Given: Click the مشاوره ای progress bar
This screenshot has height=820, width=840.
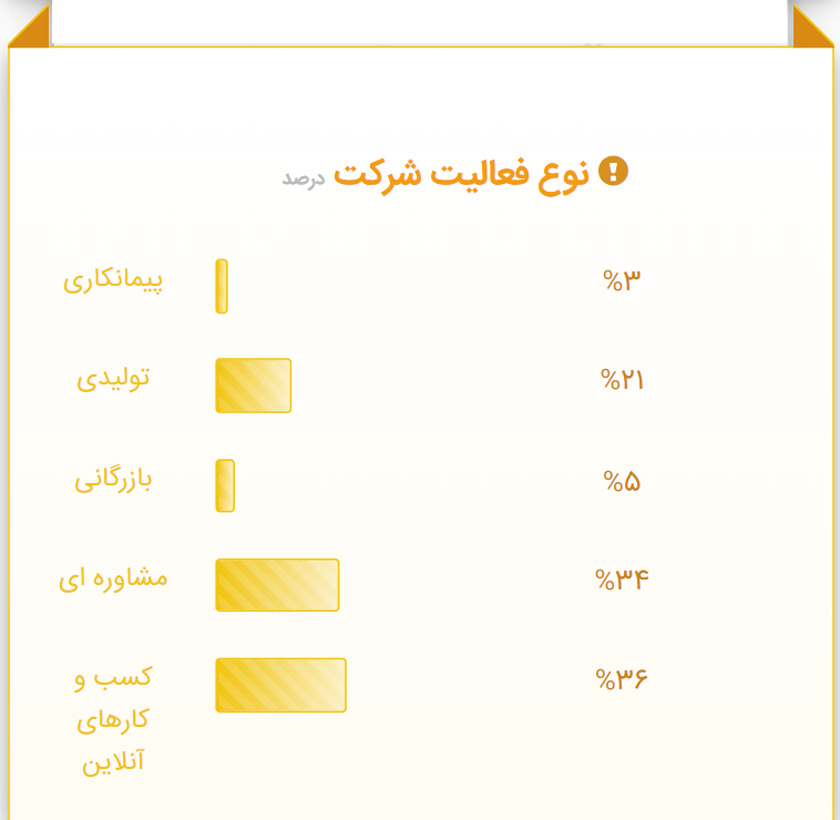Looking at the screenshot, I should [277, 585].
